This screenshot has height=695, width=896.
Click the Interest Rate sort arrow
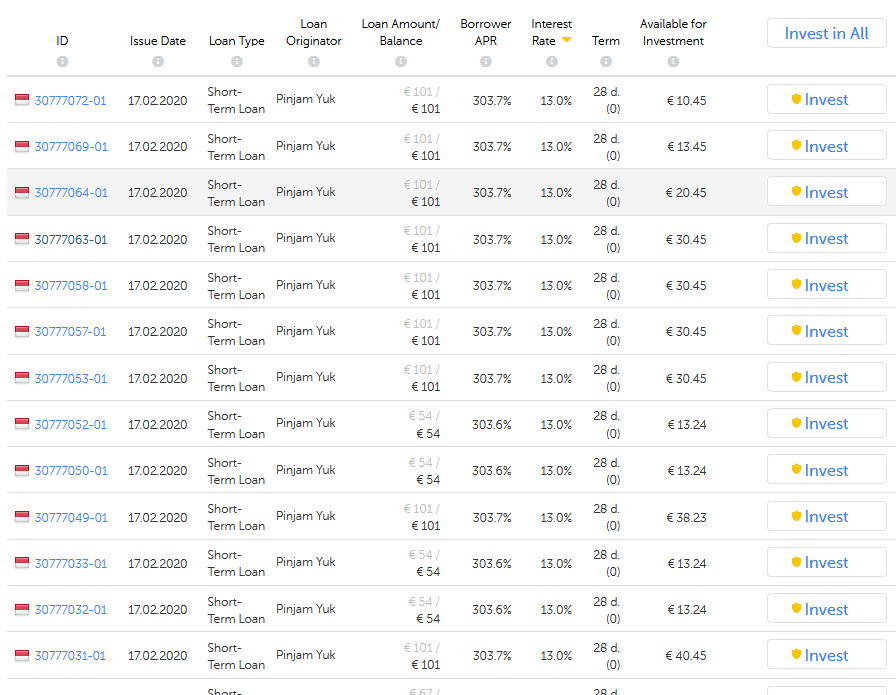(x=566, y=40)
